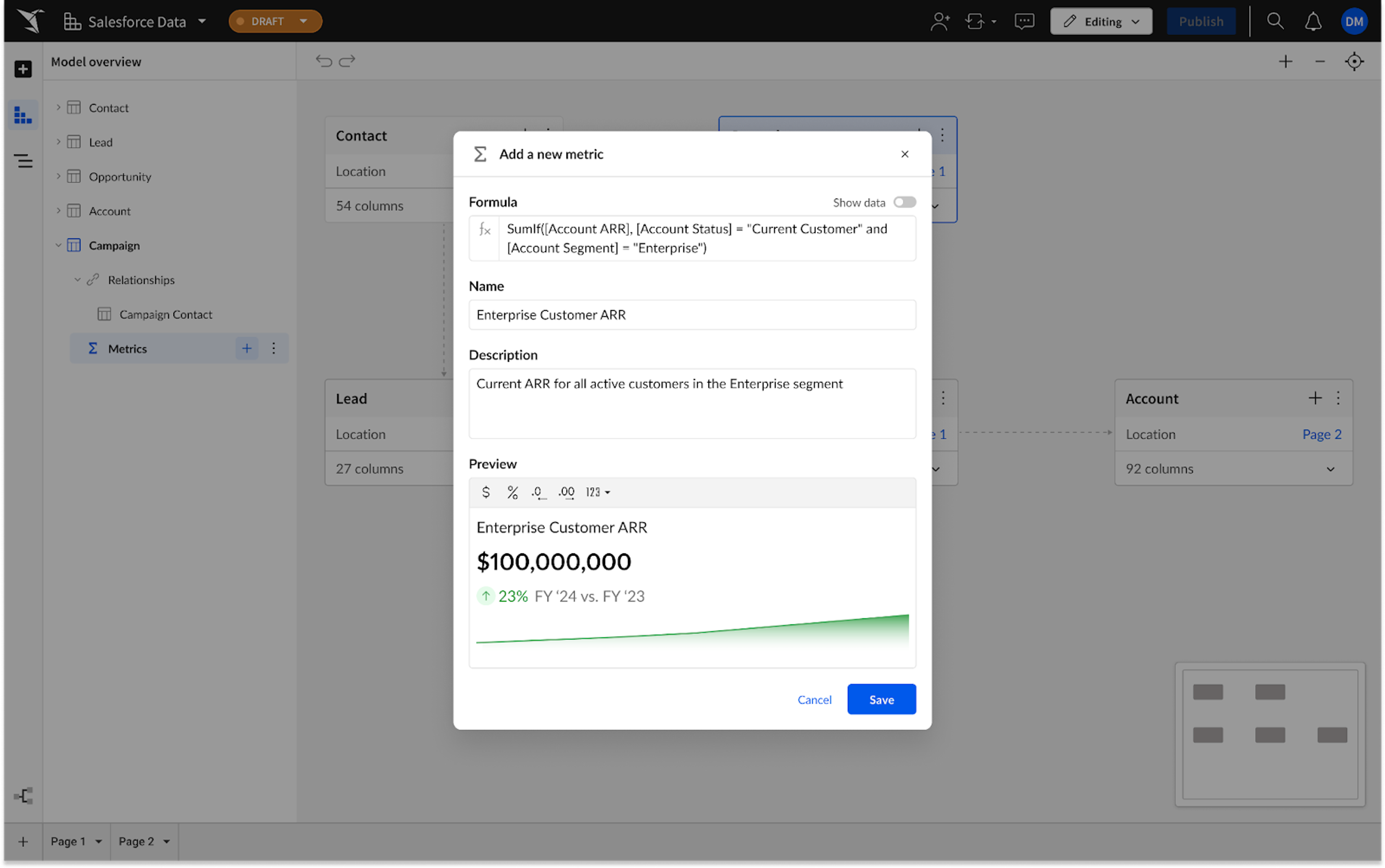Open the notifications bell
1385x868 pixels.
pyautogui.click(x=1313, y=21)
